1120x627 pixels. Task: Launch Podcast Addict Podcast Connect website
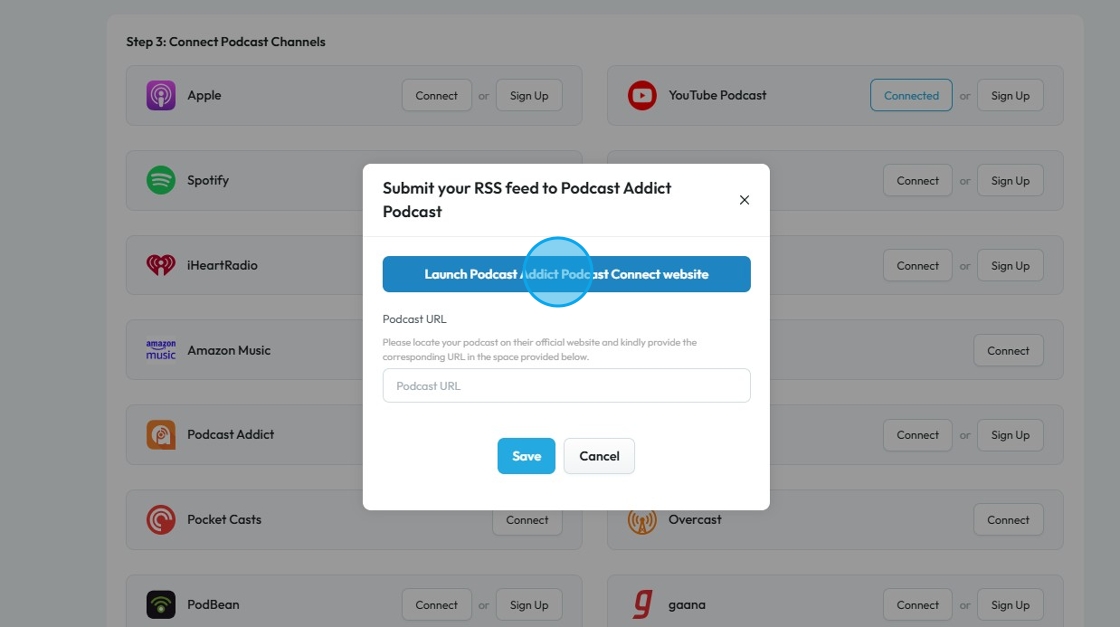(566, 274)
